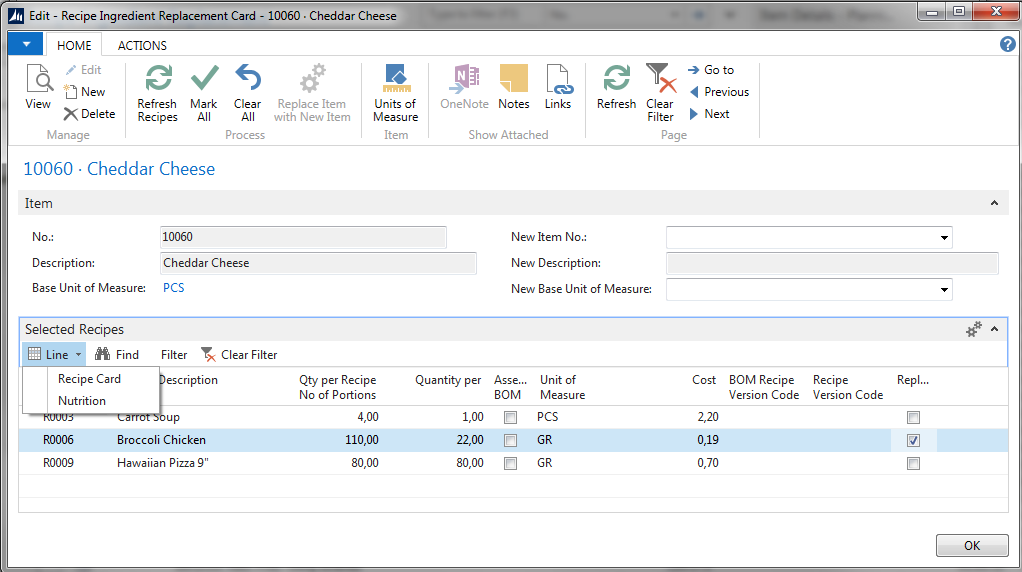1022x572 pixels.
Task: Click the help question mark icon
Action: [x=1007, y=45]
